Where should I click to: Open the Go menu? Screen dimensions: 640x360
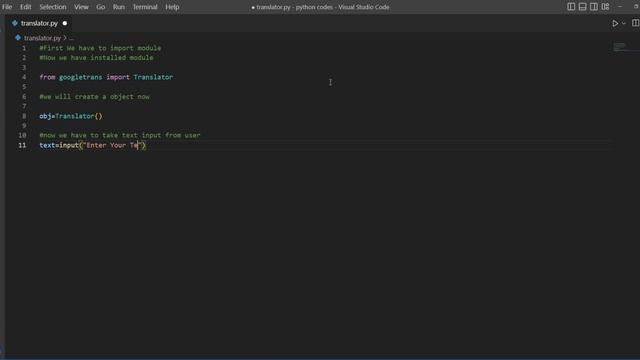[x=100, y=7]
